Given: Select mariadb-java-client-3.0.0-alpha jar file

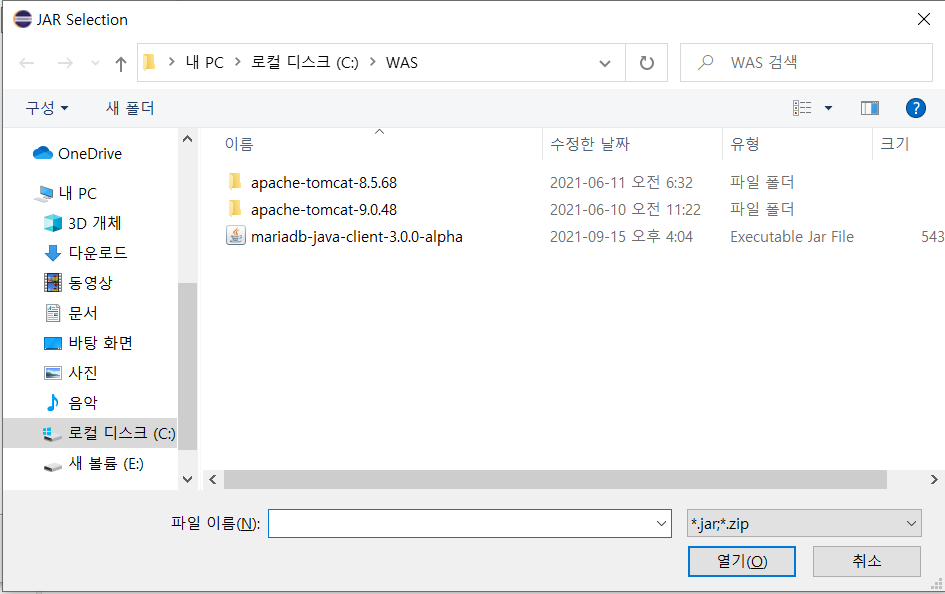Looking at the screenshot, I should tap(357, 237).
